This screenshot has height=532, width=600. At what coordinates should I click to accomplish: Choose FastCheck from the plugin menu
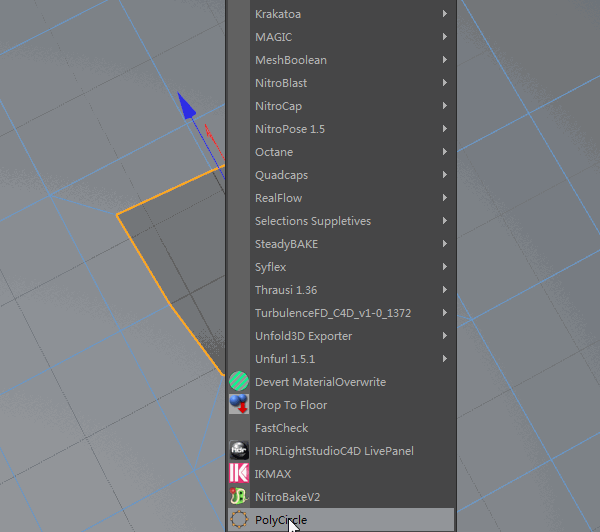[x=281, y=428]
